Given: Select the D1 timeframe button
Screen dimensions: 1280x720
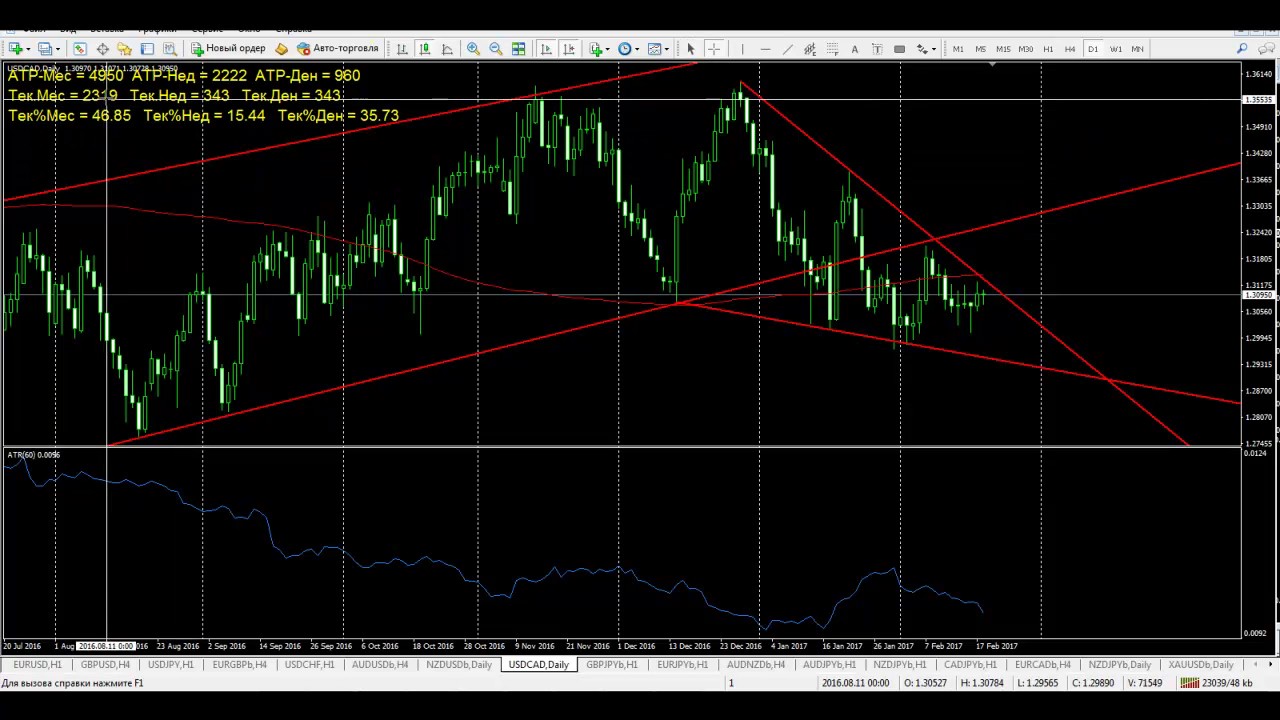Looking at the screenshot, I should [x=1093, y=48].
